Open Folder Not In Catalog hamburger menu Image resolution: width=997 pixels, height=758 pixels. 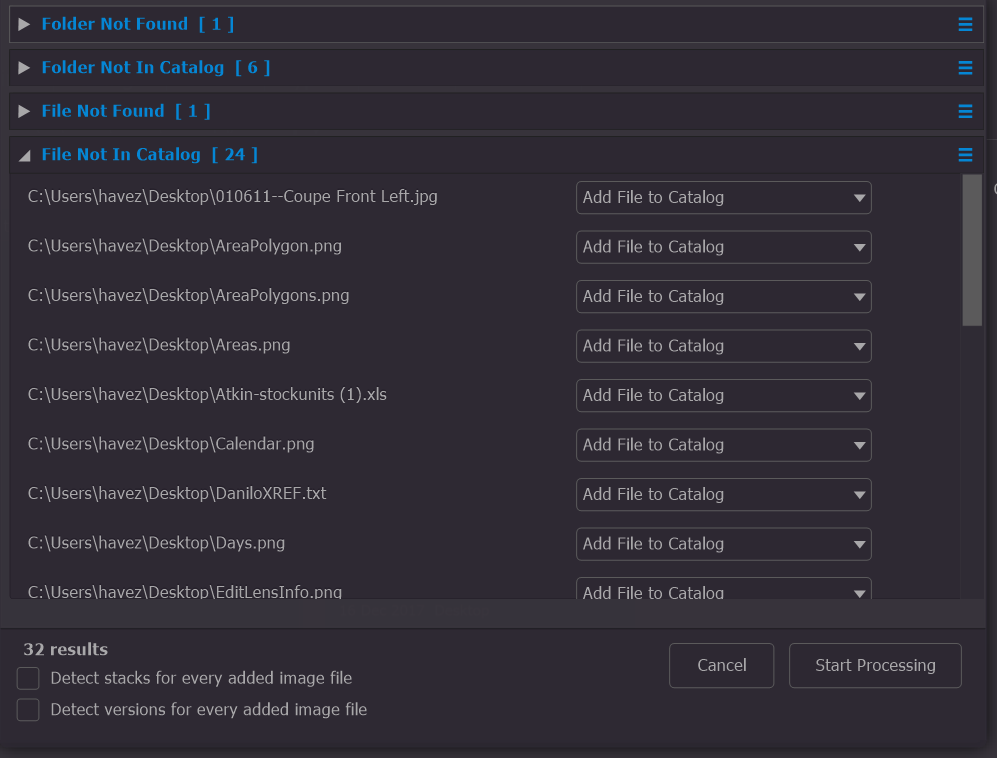965,68
